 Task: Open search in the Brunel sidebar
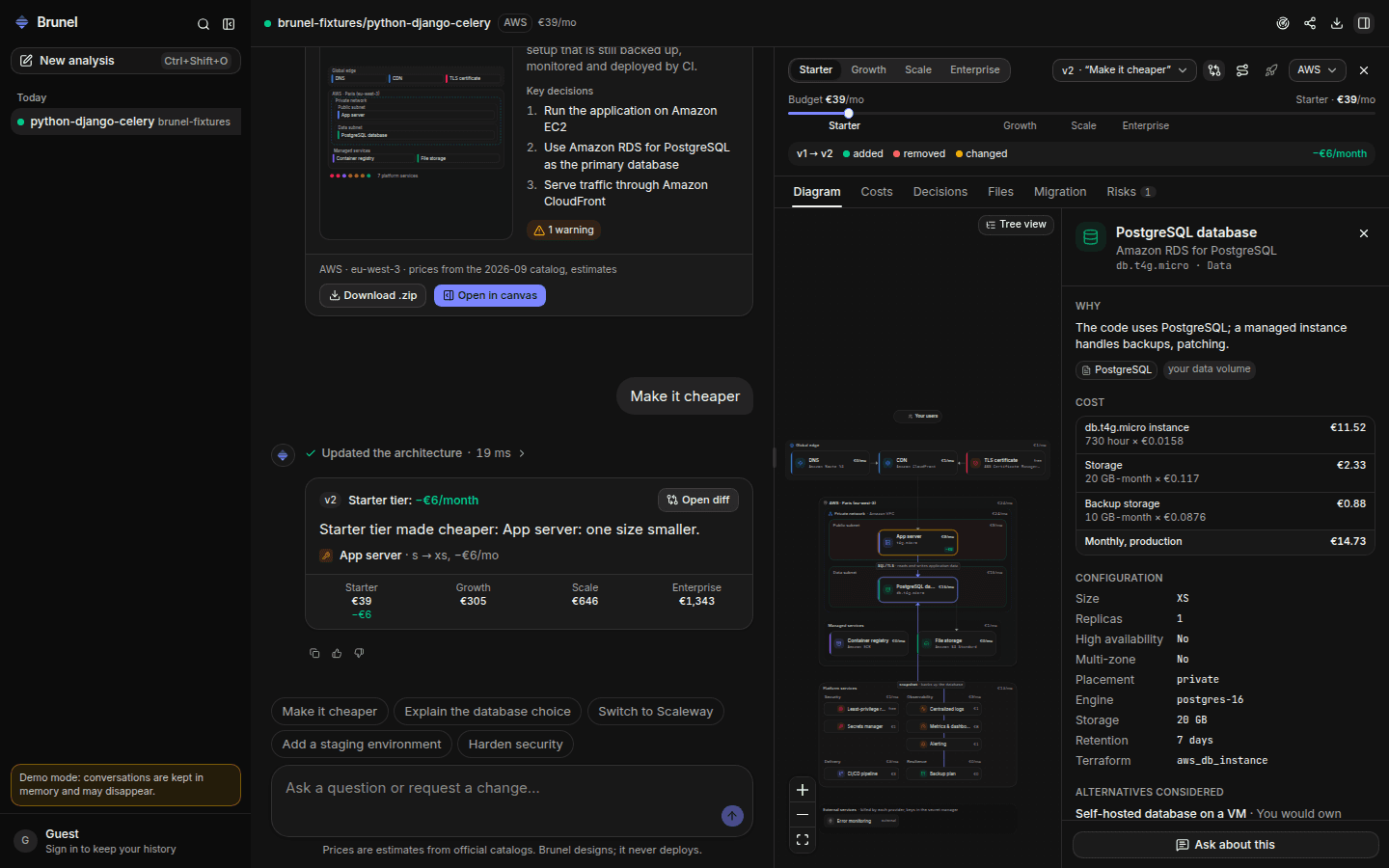204,24
